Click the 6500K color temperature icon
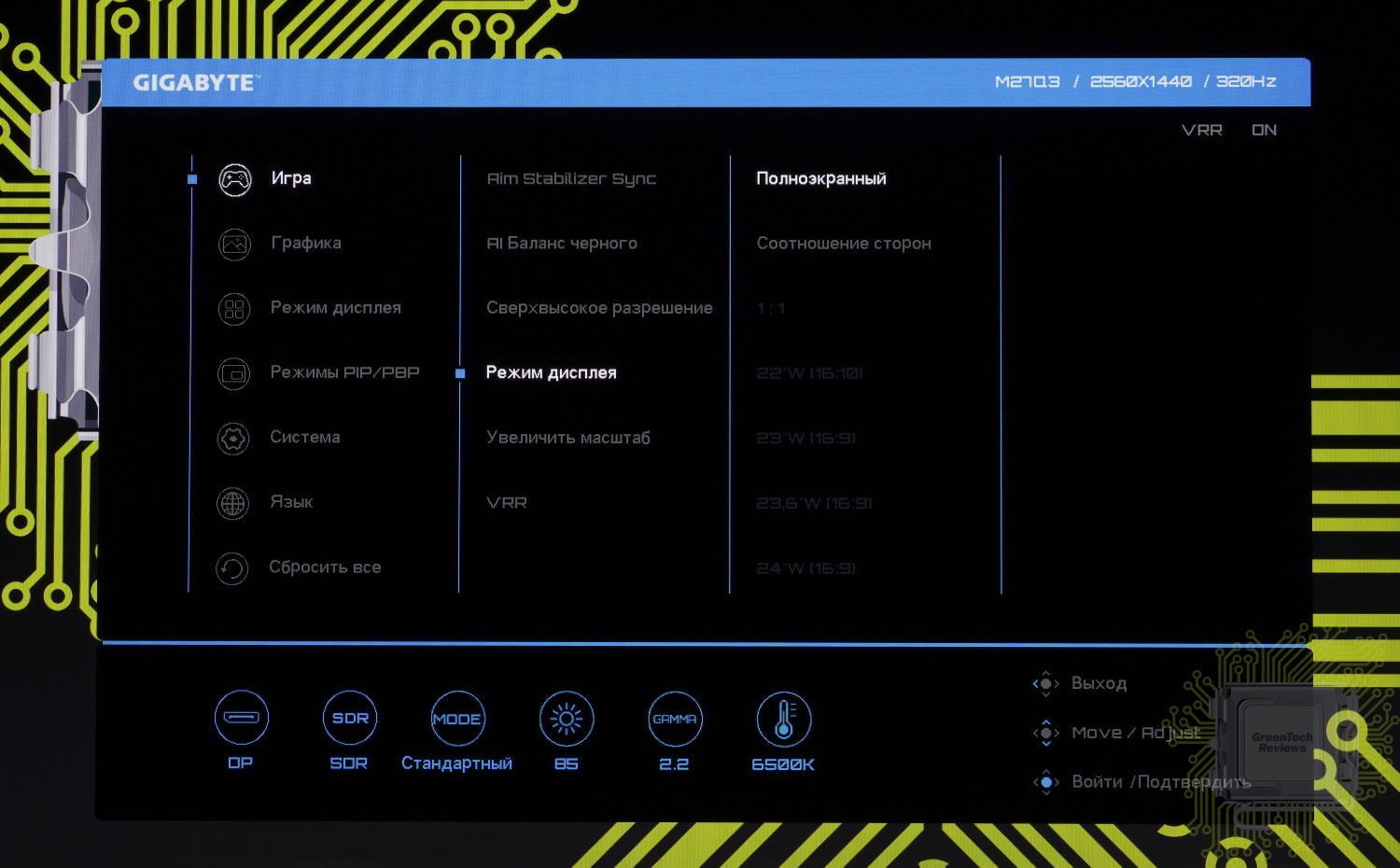Viewport: 1400px width, 868px height. coord(784,719)
